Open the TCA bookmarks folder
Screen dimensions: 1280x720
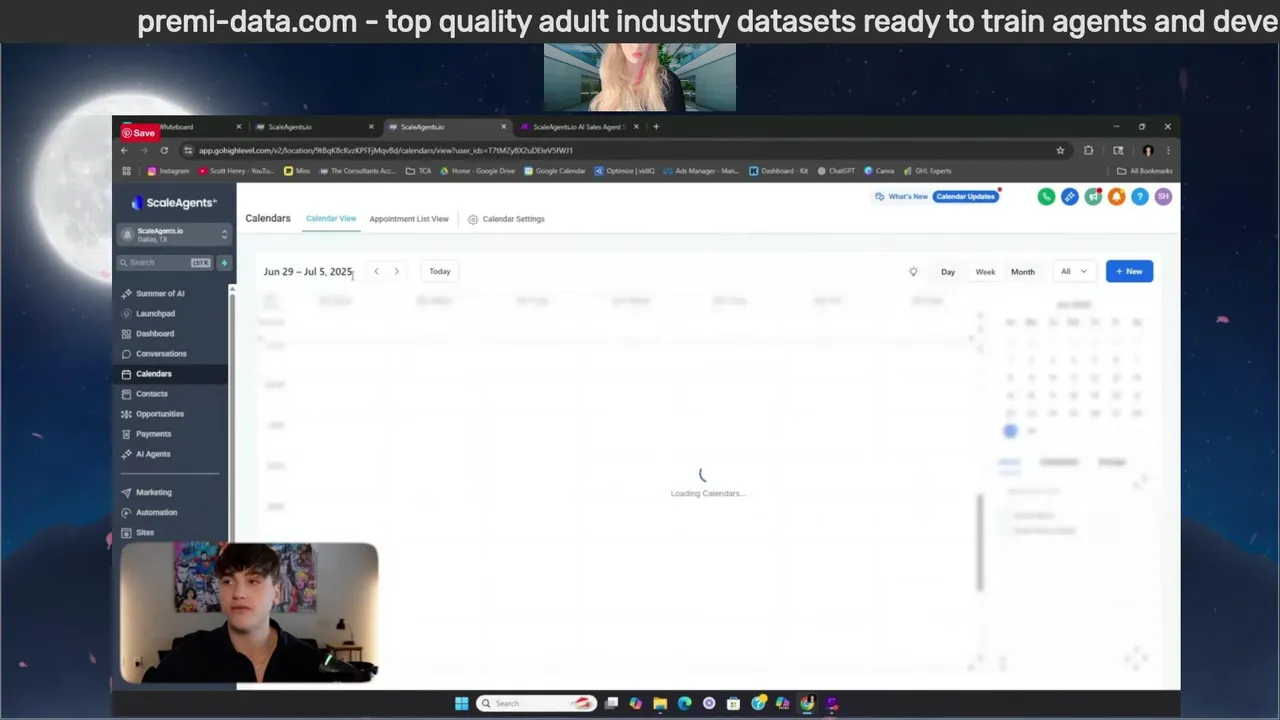418,171
